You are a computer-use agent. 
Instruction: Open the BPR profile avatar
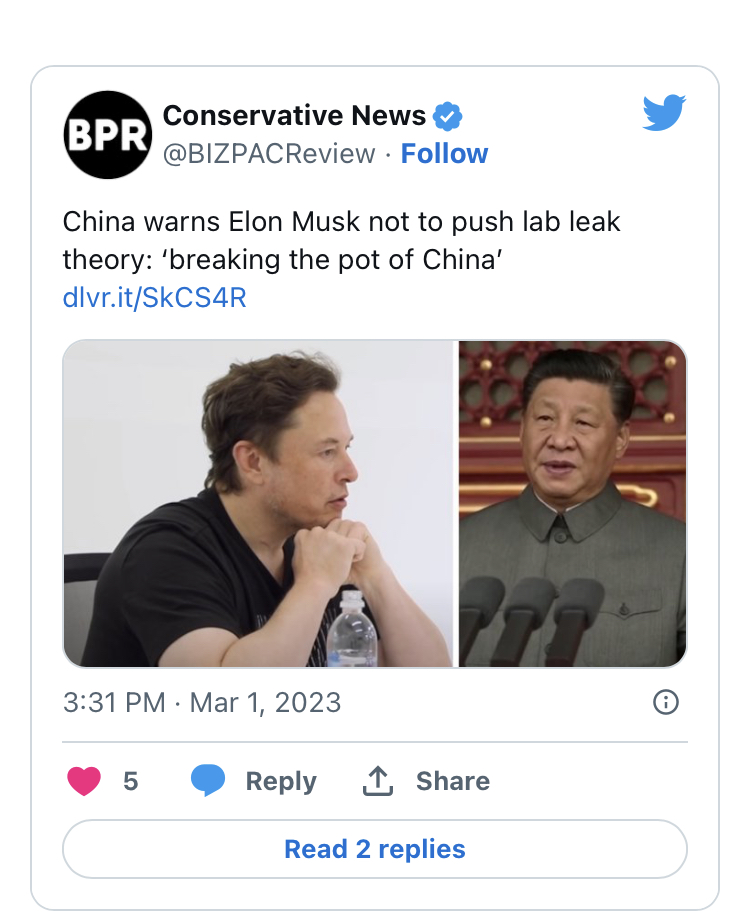[107, 135]
